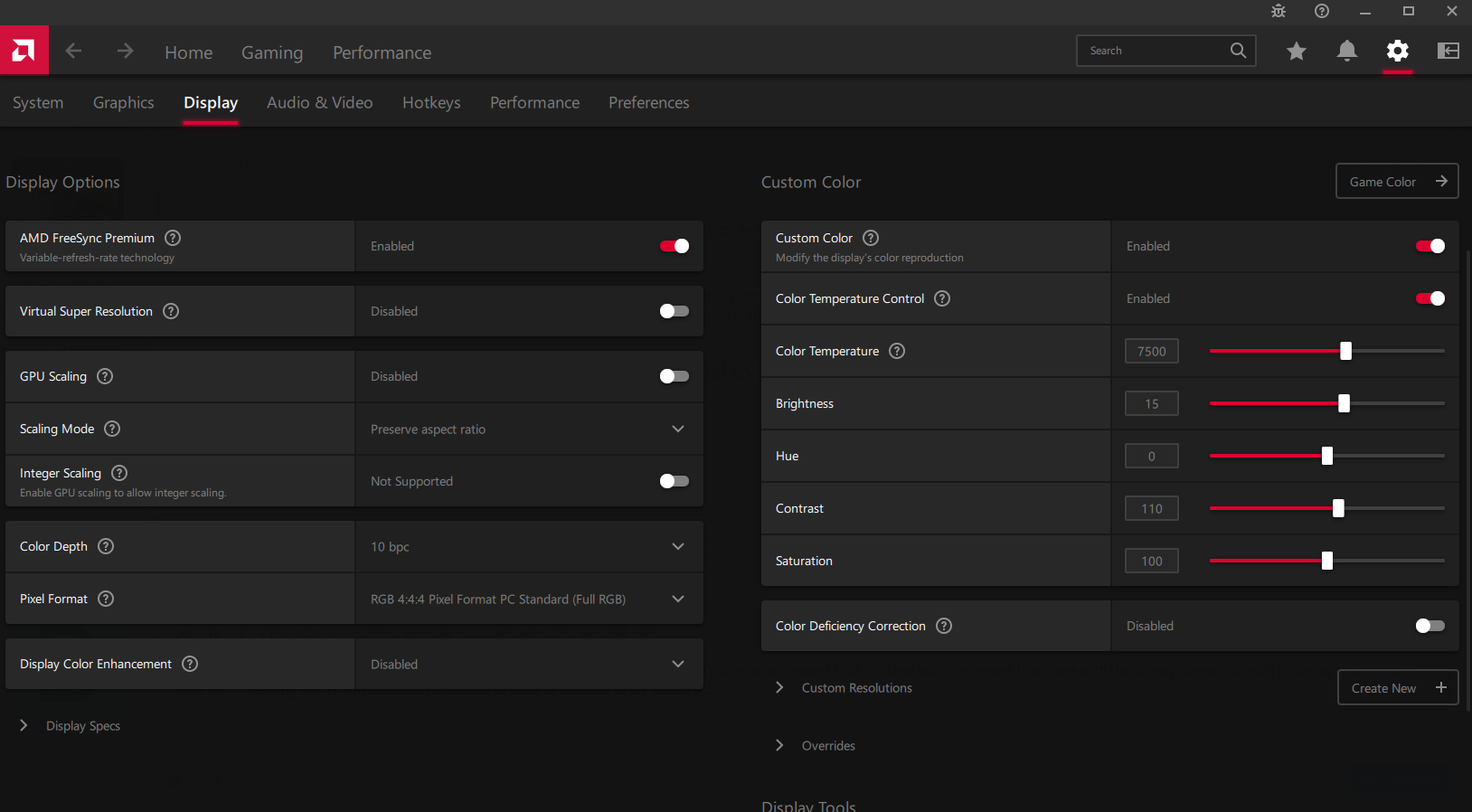This screenshot has height=812, width=1472.
Task: Show help for Color Temperature
Action: [897, 351]
